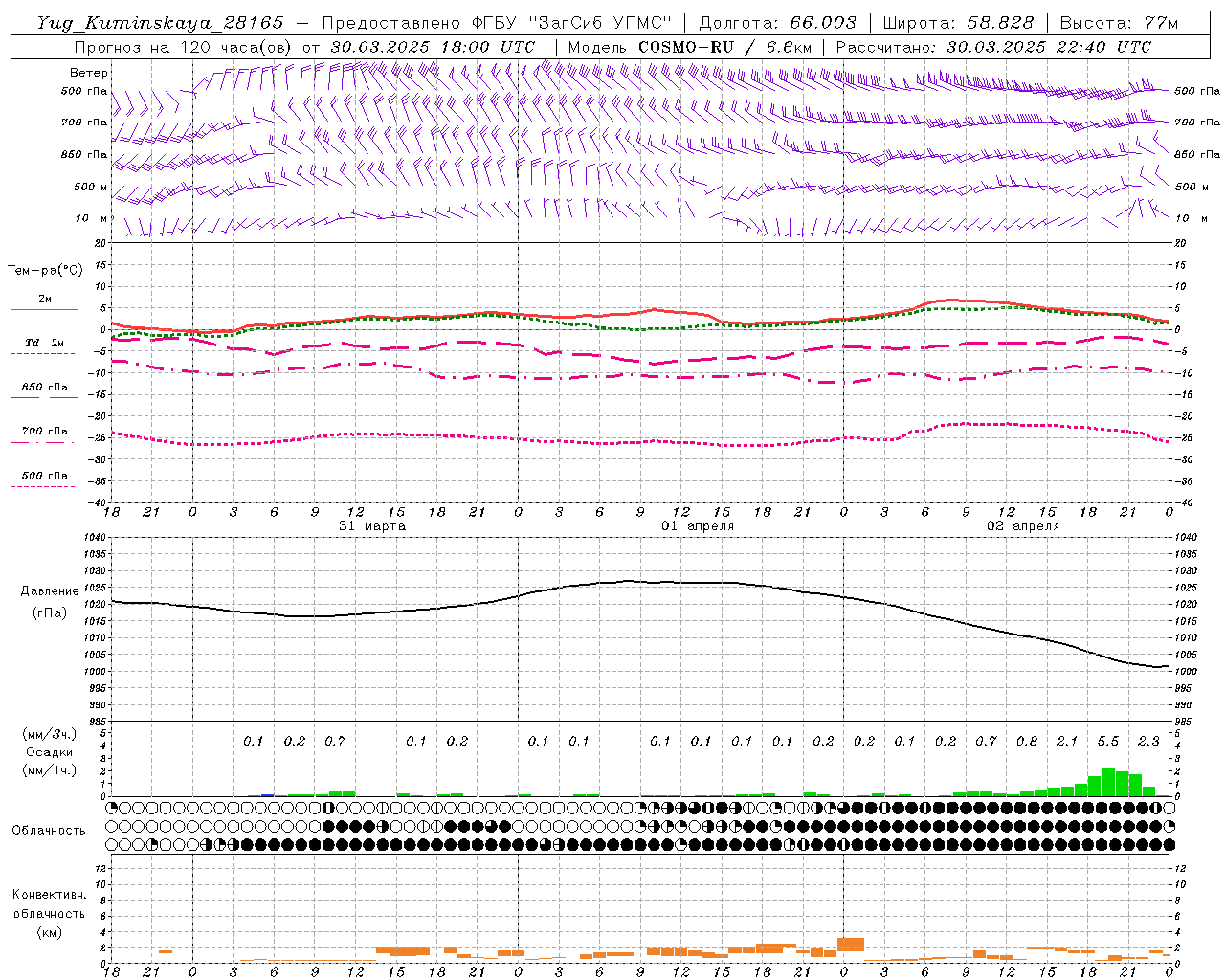Click the 'Td 2м' dew point legend entry
The width and height of the screenshot is (1225, 980).
pos(45,343)
